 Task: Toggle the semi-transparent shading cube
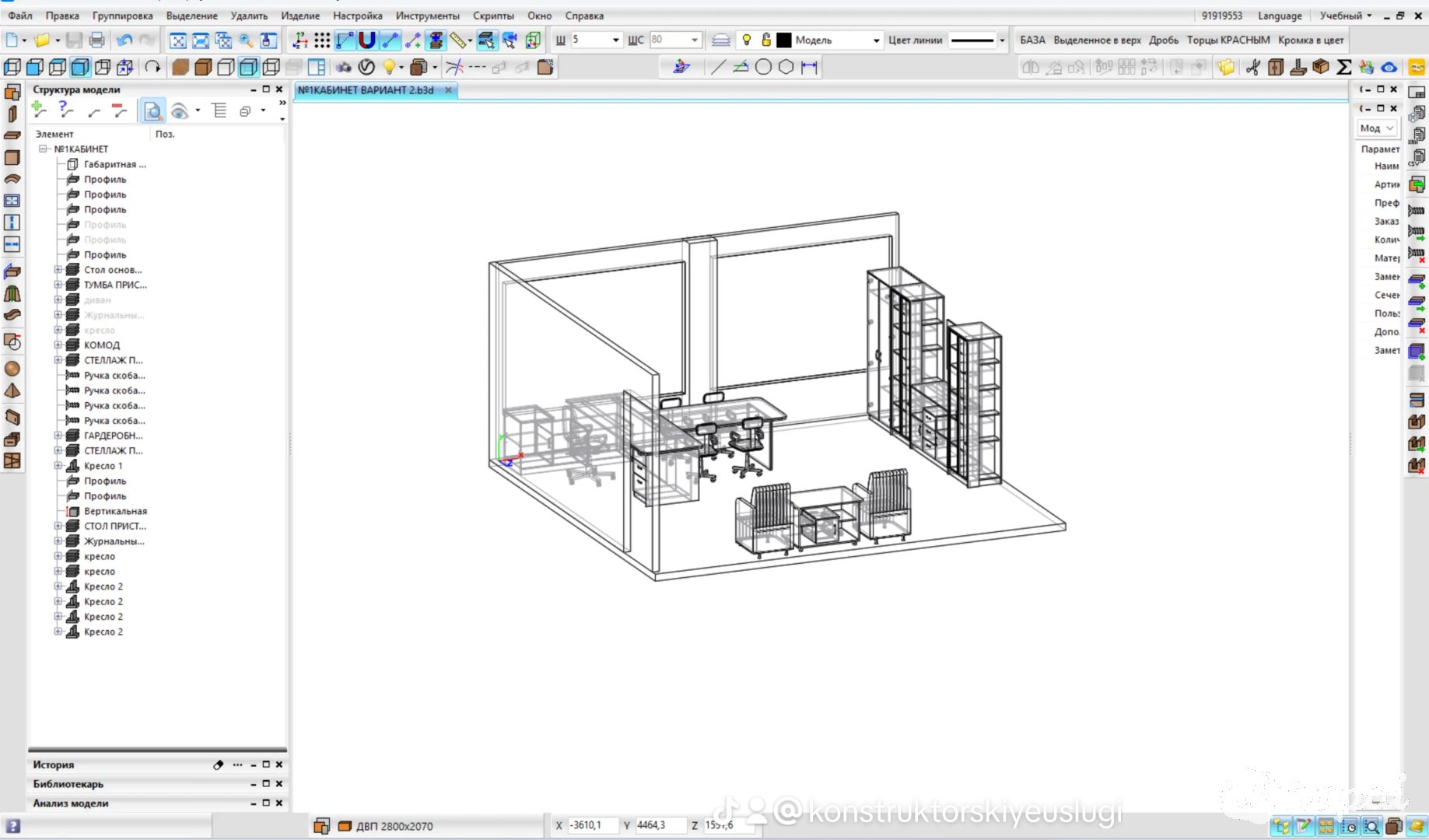[x=248, y=67]
